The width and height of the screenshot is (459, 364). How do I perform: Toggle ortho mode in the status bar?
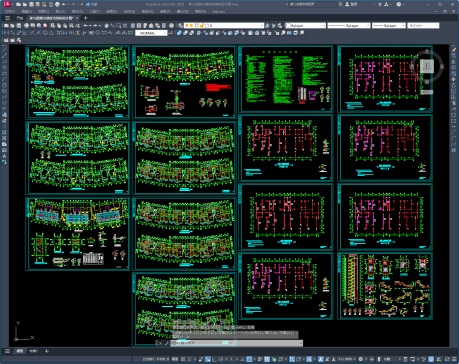pos(214,359)
